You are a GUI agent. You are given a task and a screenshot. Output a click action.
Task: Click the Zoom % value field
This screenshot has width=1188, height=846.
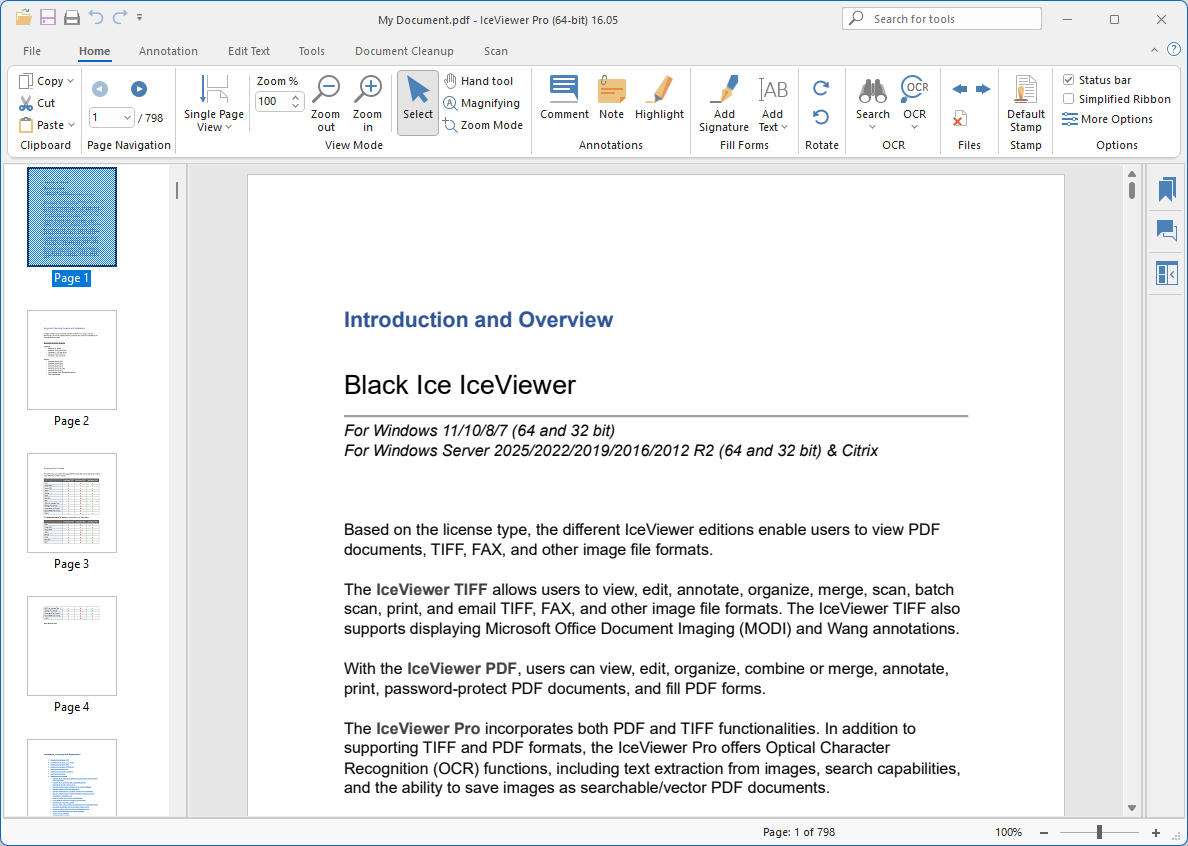tap(272, 101)
